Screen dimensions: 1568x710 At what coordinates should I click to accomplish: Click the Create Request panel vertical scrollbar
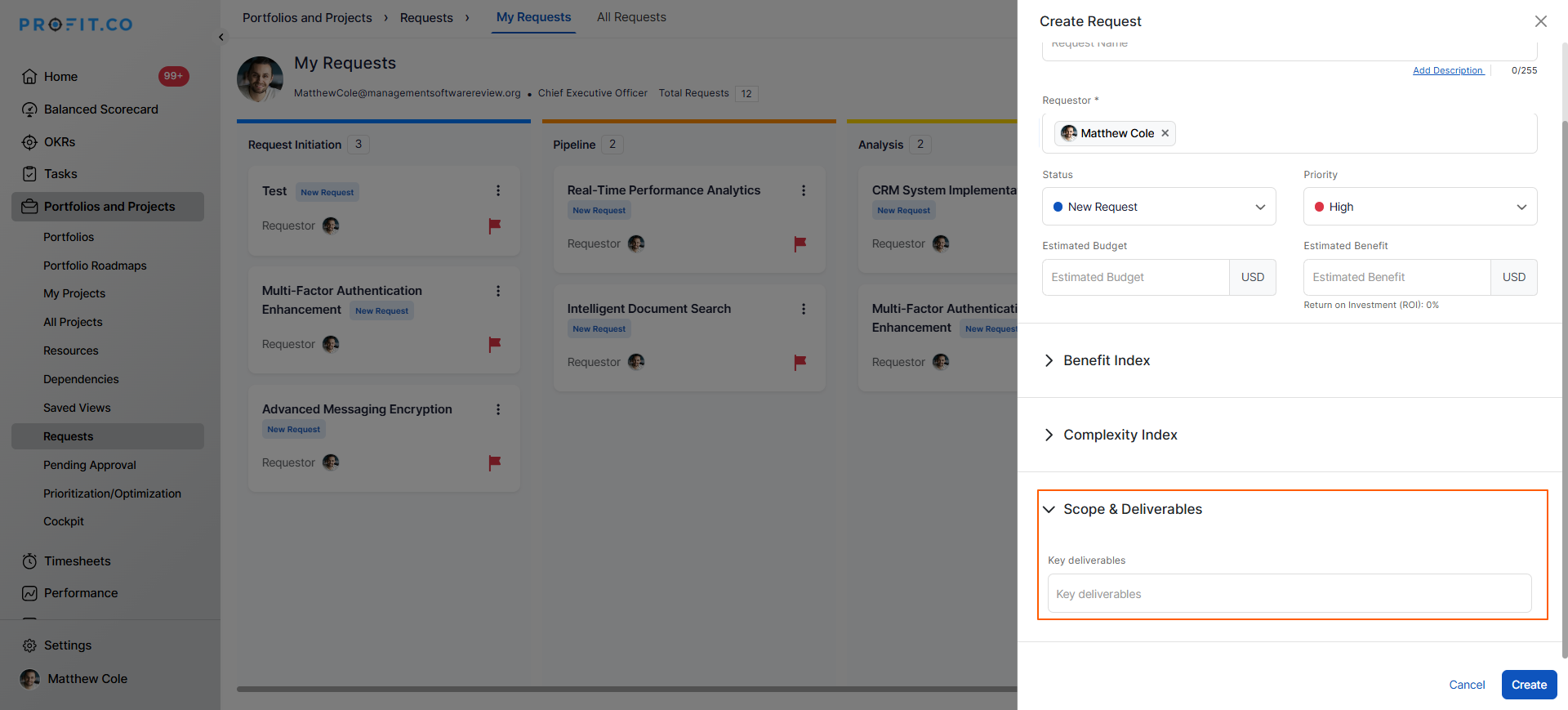coord(1564,388)
